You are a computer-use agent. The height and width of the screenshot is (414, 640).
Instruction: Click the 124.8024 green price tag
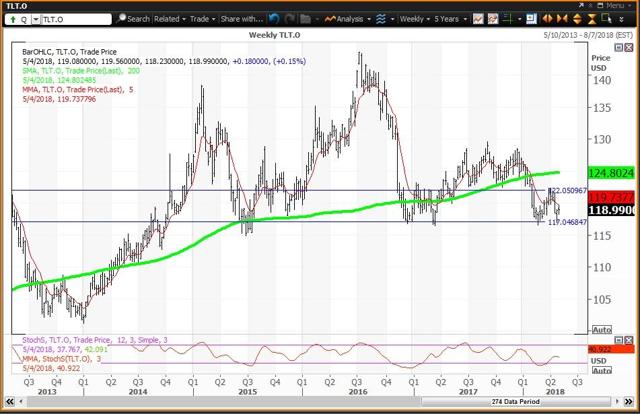tap(611, 173)
